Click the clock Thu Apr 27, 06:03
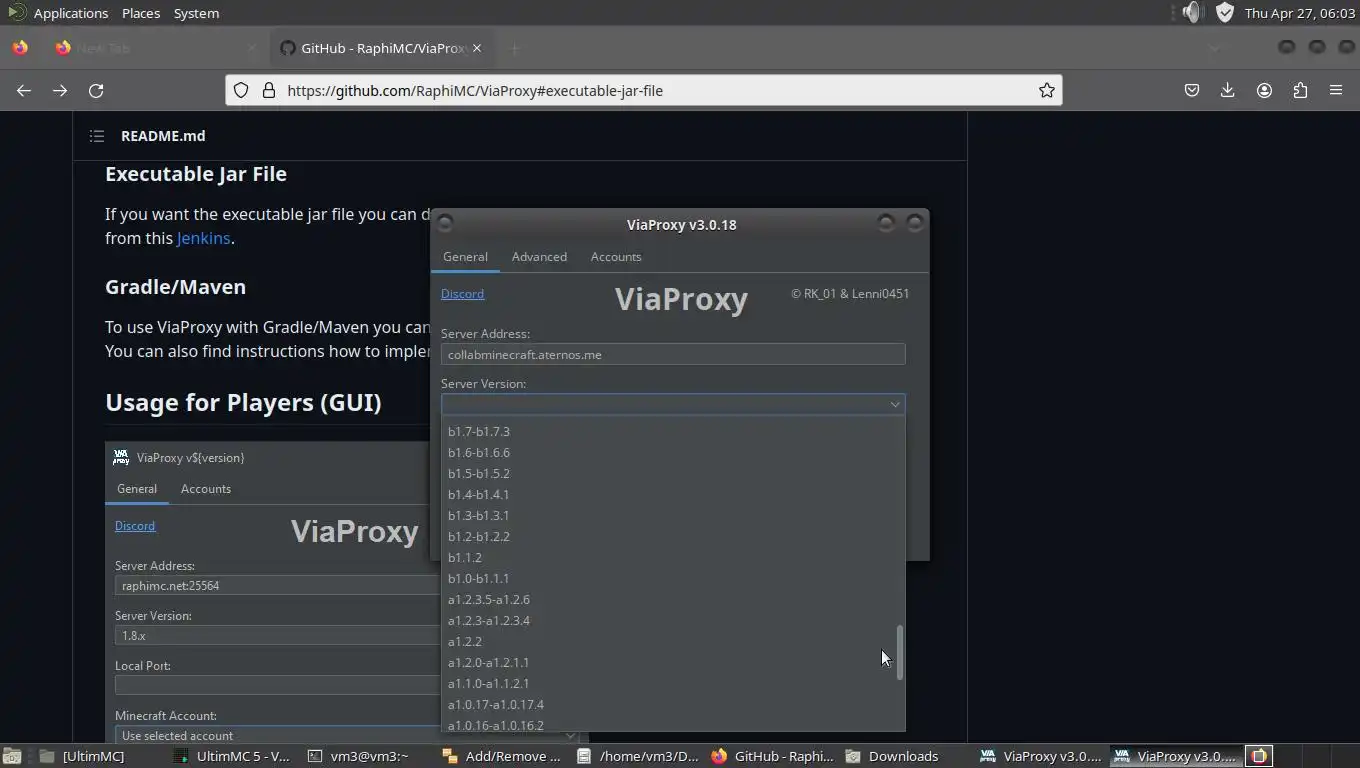 click(x=1300, y=13)
